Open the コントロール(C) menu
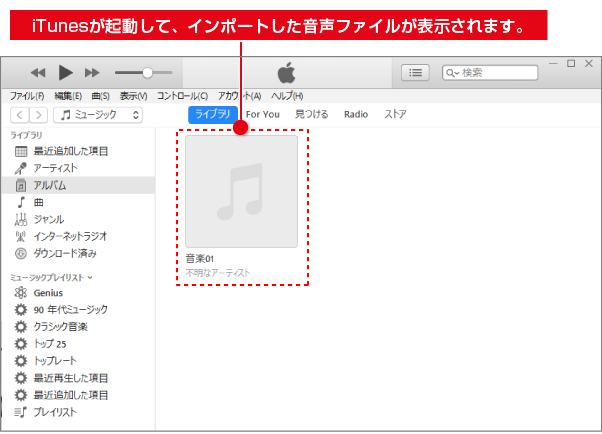This screenshot has height=434, width=602. pyautogui.click(x=182, y=96)
